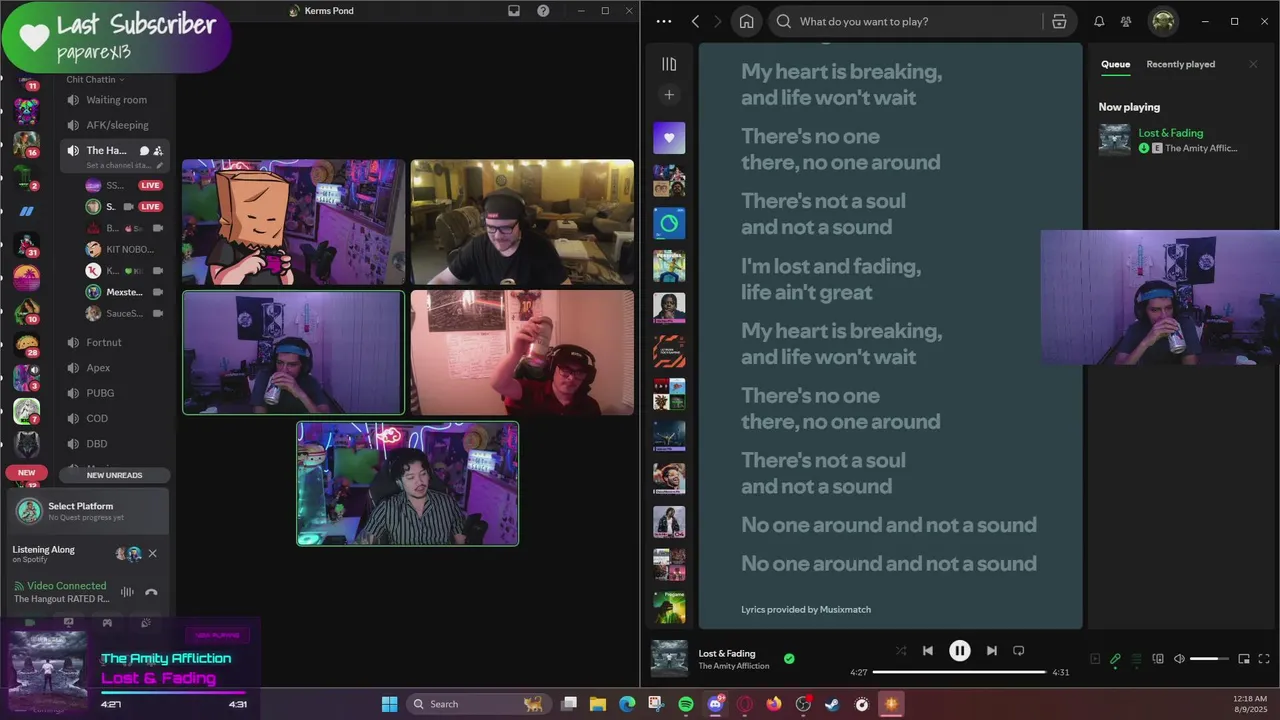Open Steam from the taskbar

tap(833, 704)
